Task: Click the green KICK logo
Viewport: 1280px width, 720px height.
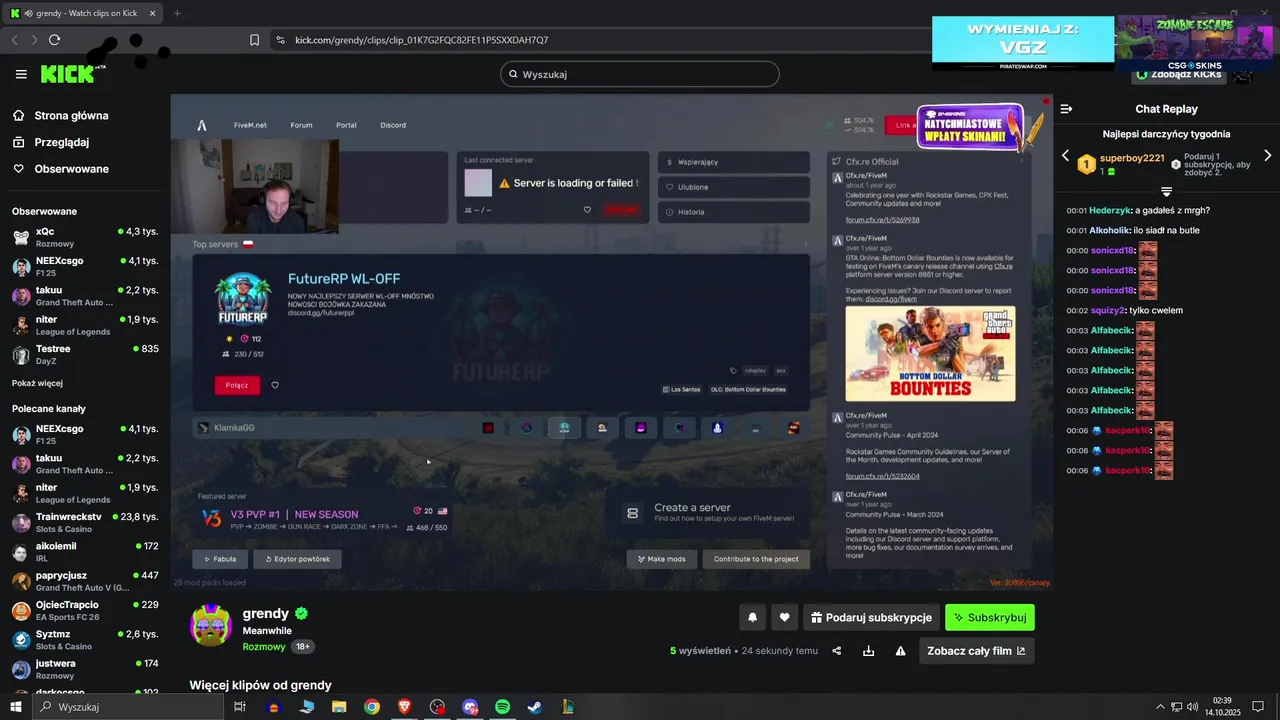Action: 67,74
